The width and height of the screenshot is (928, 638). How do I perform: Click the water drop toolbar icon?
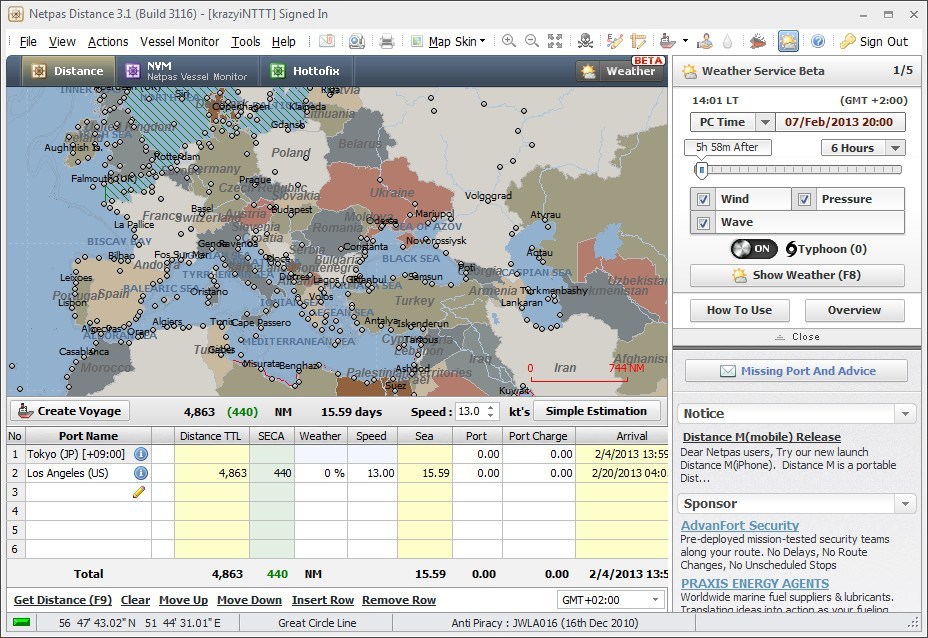(x=727, y=41)
